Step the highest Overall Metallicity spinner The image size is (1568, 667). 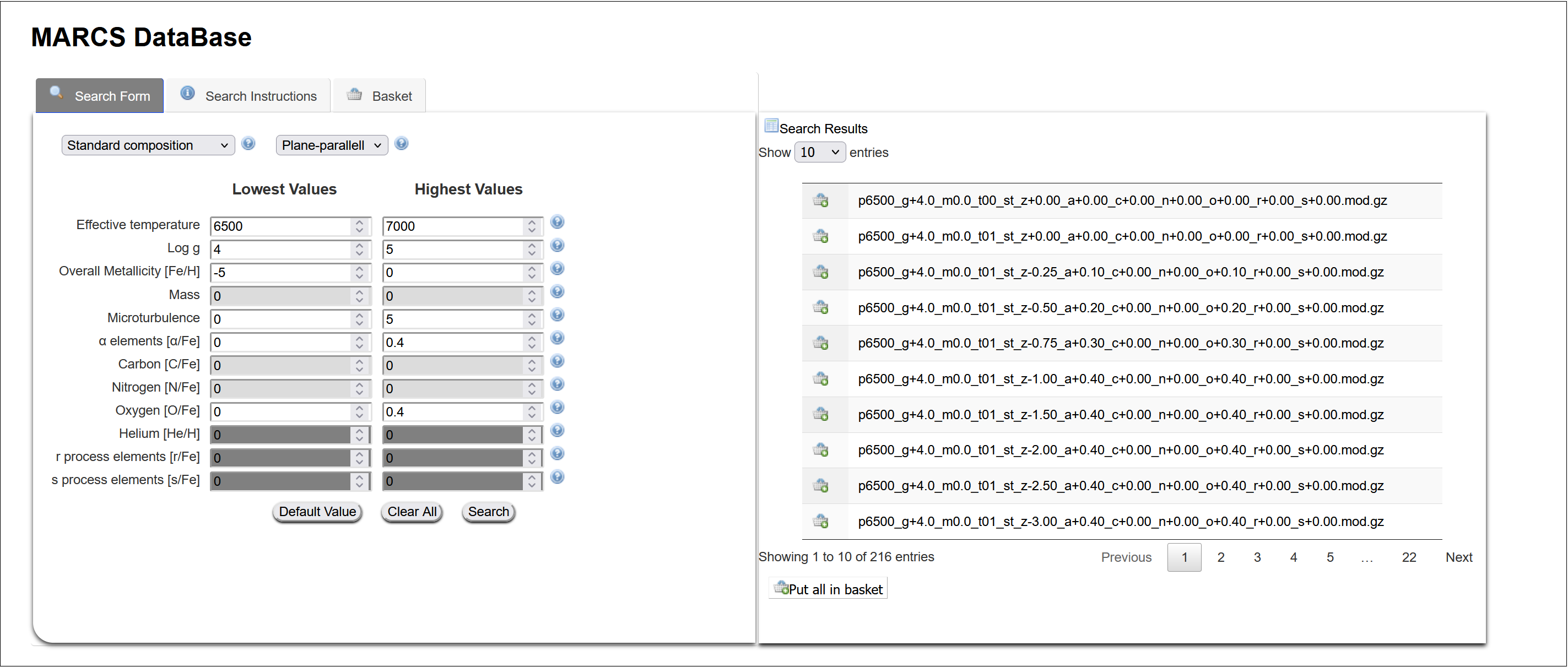tap(532, 273)
